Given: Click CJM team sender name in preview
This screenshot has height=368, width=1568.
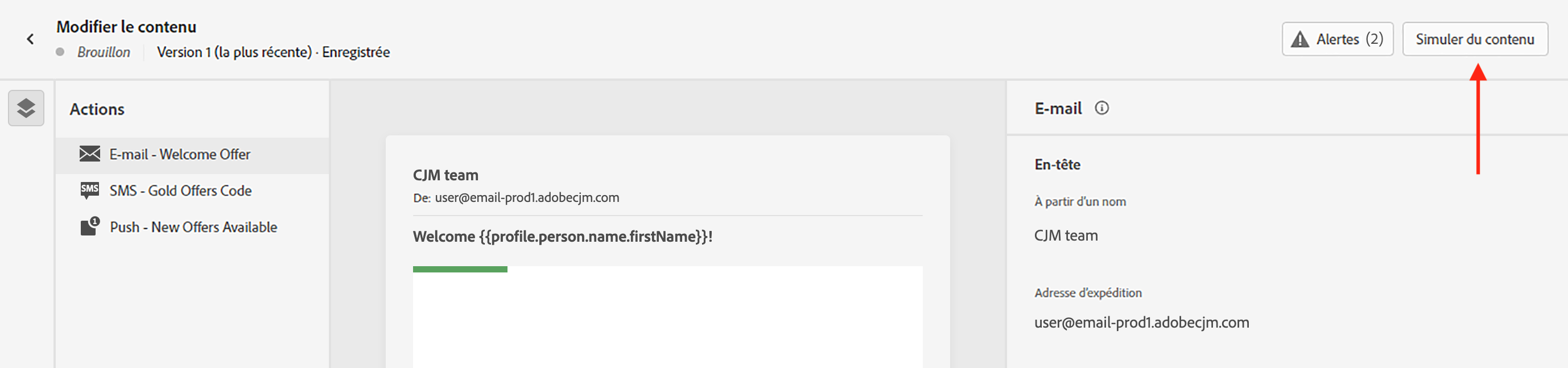Looking at the screenshot, I should pyautogui.click(x=445, y=175).
